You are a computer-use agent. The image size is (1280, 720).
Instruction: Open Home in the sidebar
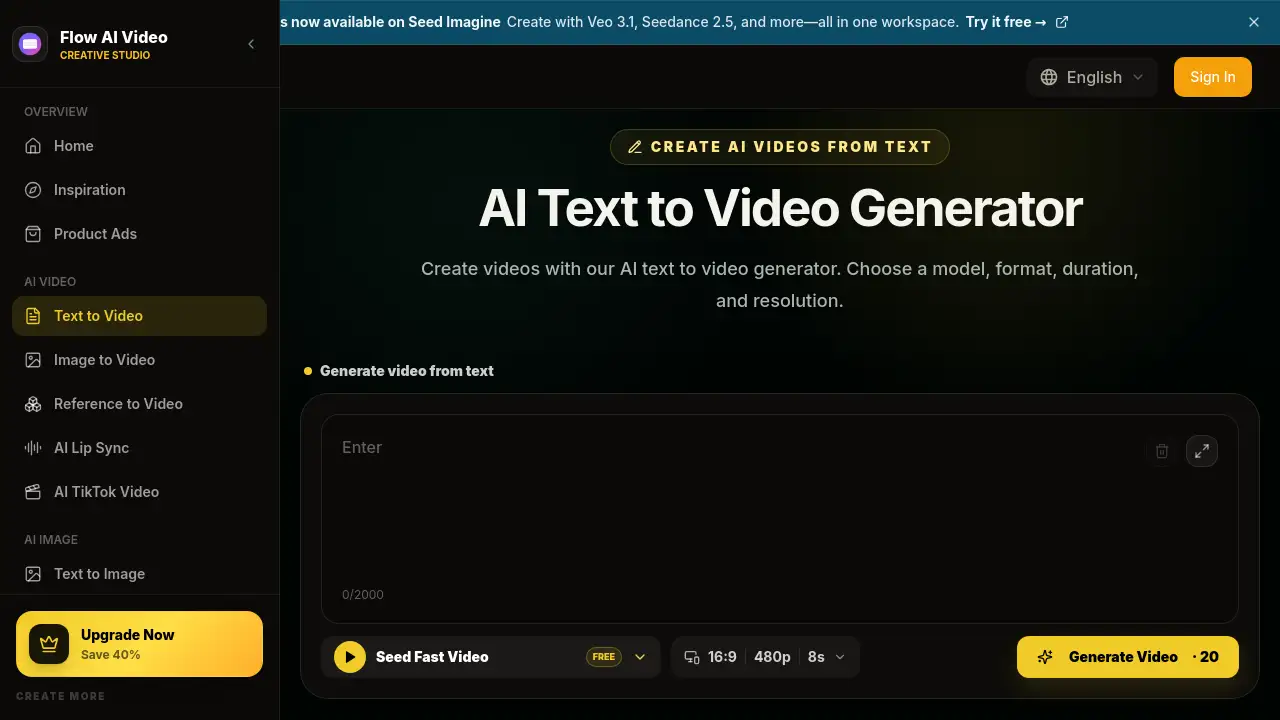139,146
